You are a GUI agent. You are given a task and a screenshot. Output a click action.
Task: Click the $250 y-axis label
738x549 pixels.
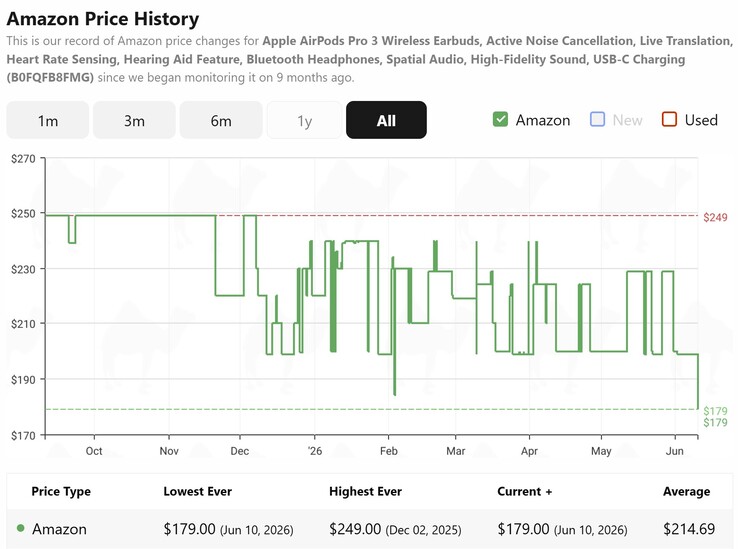coord(23,214)
